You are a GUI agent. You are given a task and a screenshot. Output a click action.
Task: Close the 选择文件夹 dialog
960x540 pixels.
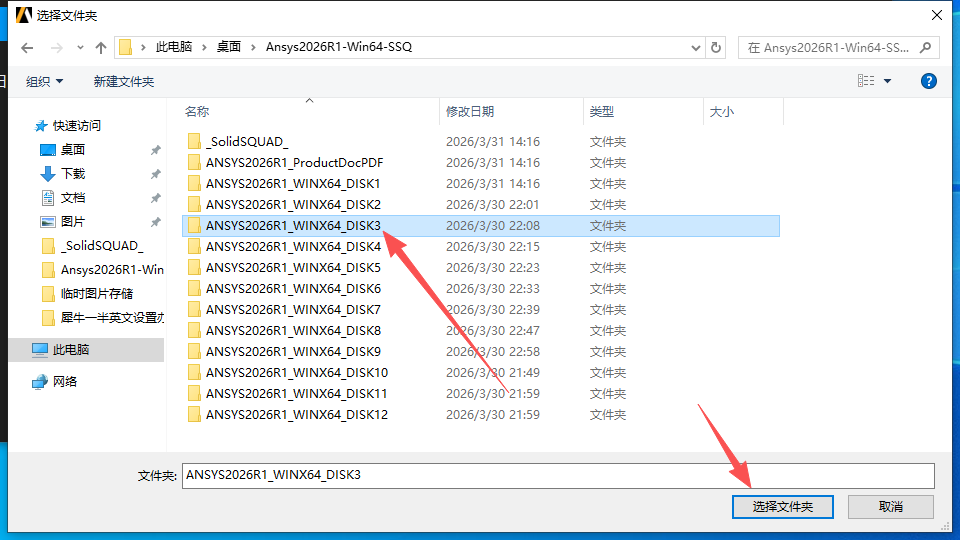click(x=937, y=15)
